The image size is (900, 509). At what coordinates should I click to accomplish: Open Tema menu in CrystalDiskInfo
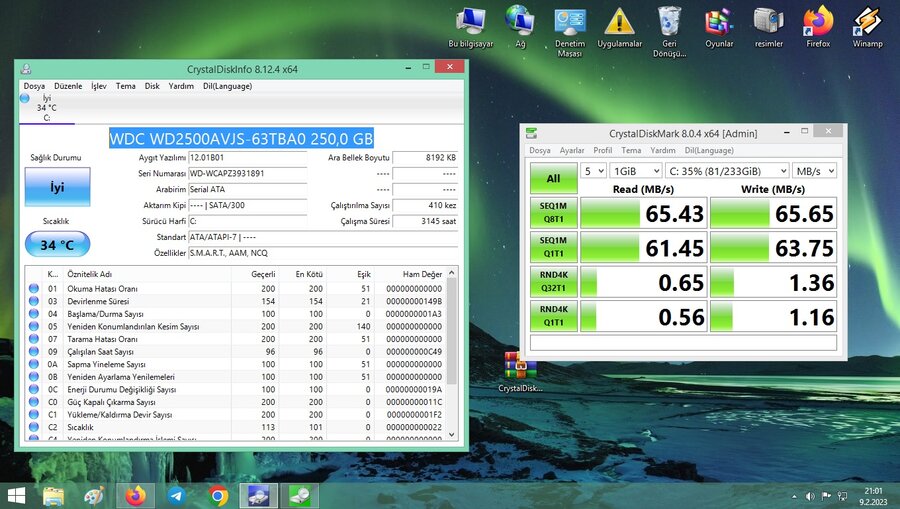[x=126, y=86]
